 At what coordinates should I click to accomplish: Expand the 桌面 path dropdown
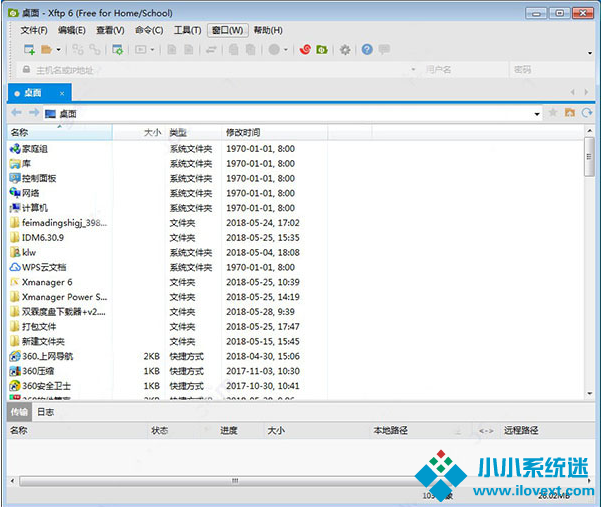tap(537, 114)
